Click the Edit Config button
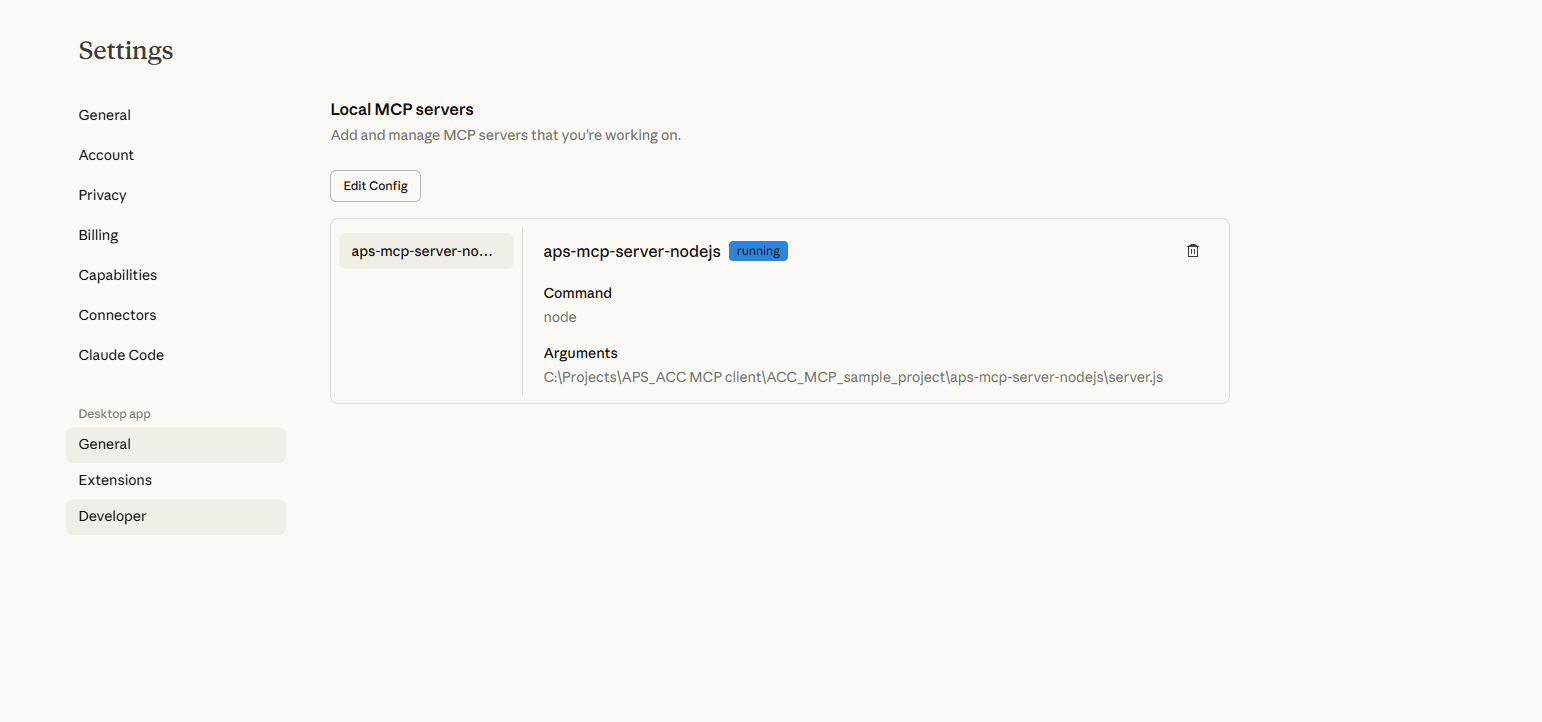The width and height of the screenshot is (1542, 722). (x=375, y=186)
